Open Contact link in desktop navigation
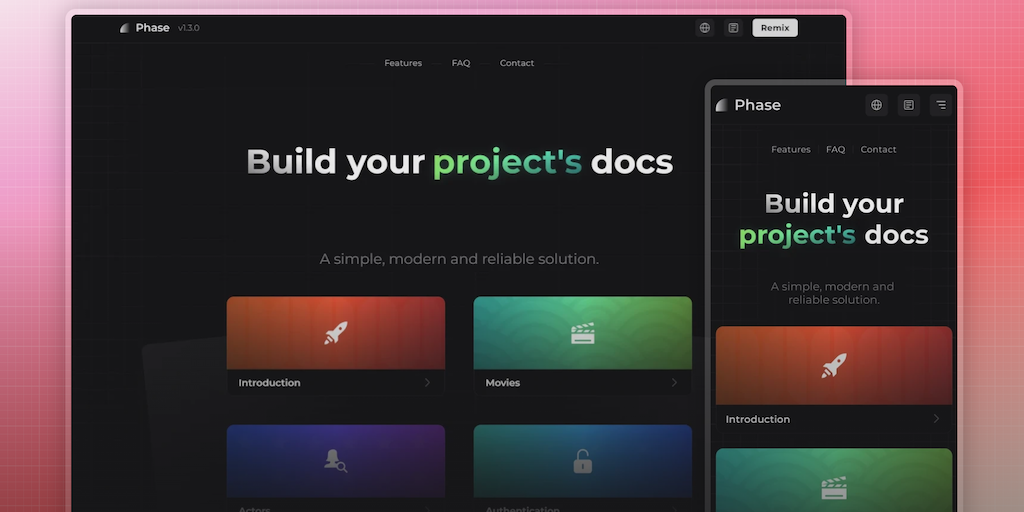Image resolution: width=1024 pixels, height=512 pixels. point(517,63)
